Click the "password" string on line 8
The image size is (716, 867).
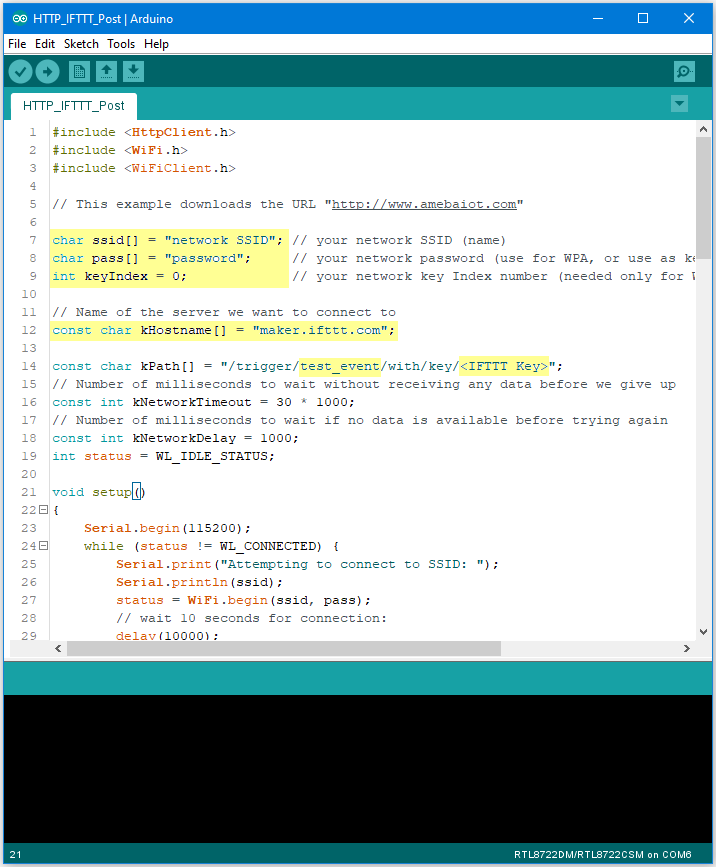click(x=204, y=258)
